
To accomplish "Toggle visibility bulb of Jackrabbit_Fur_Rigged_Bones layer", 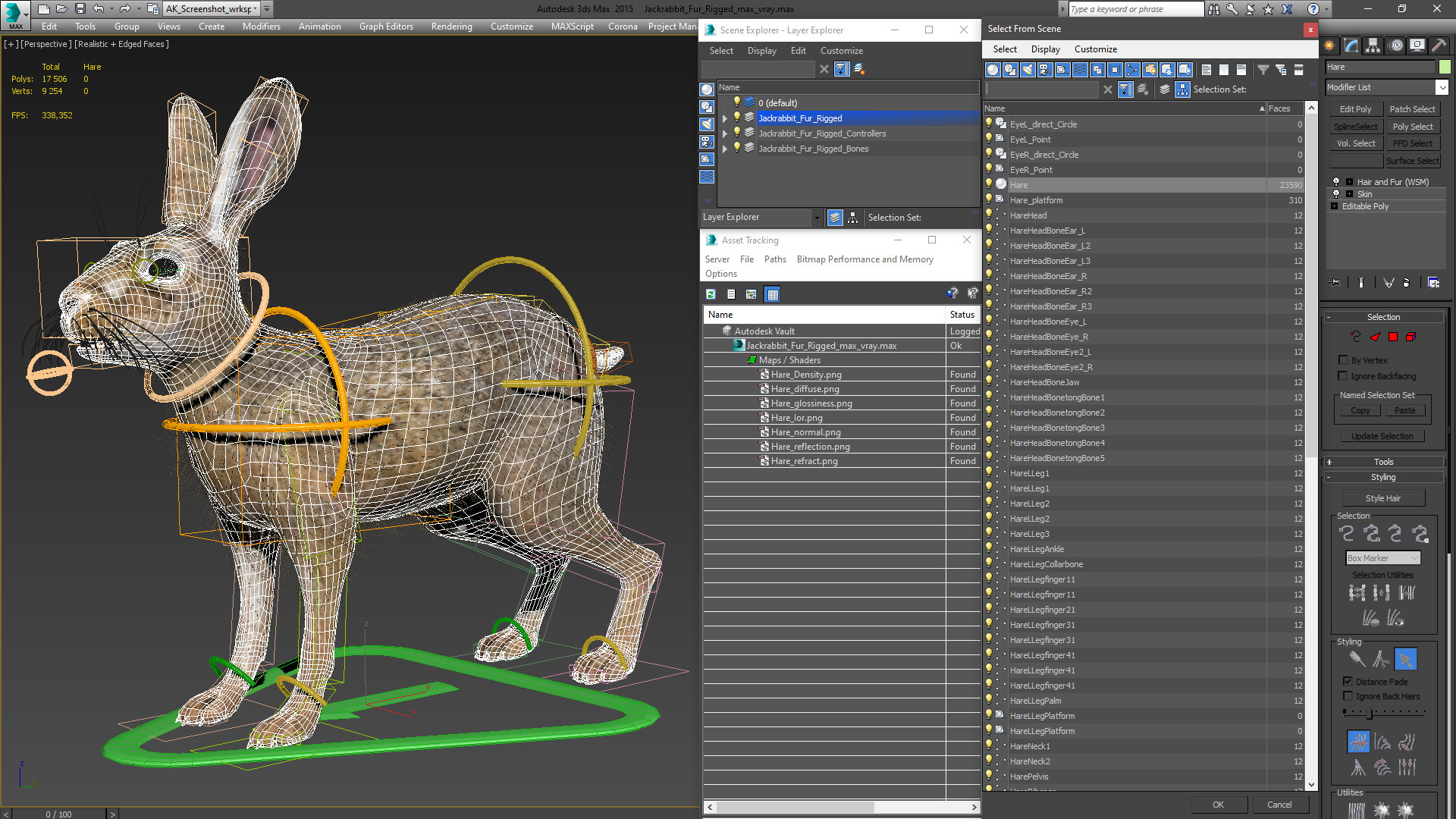I will click(x=736, y=148).
